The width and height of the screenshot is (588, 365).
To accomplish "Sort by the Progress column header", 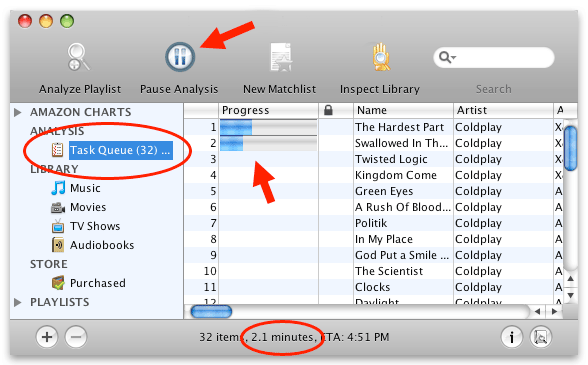I will point(268,110).
